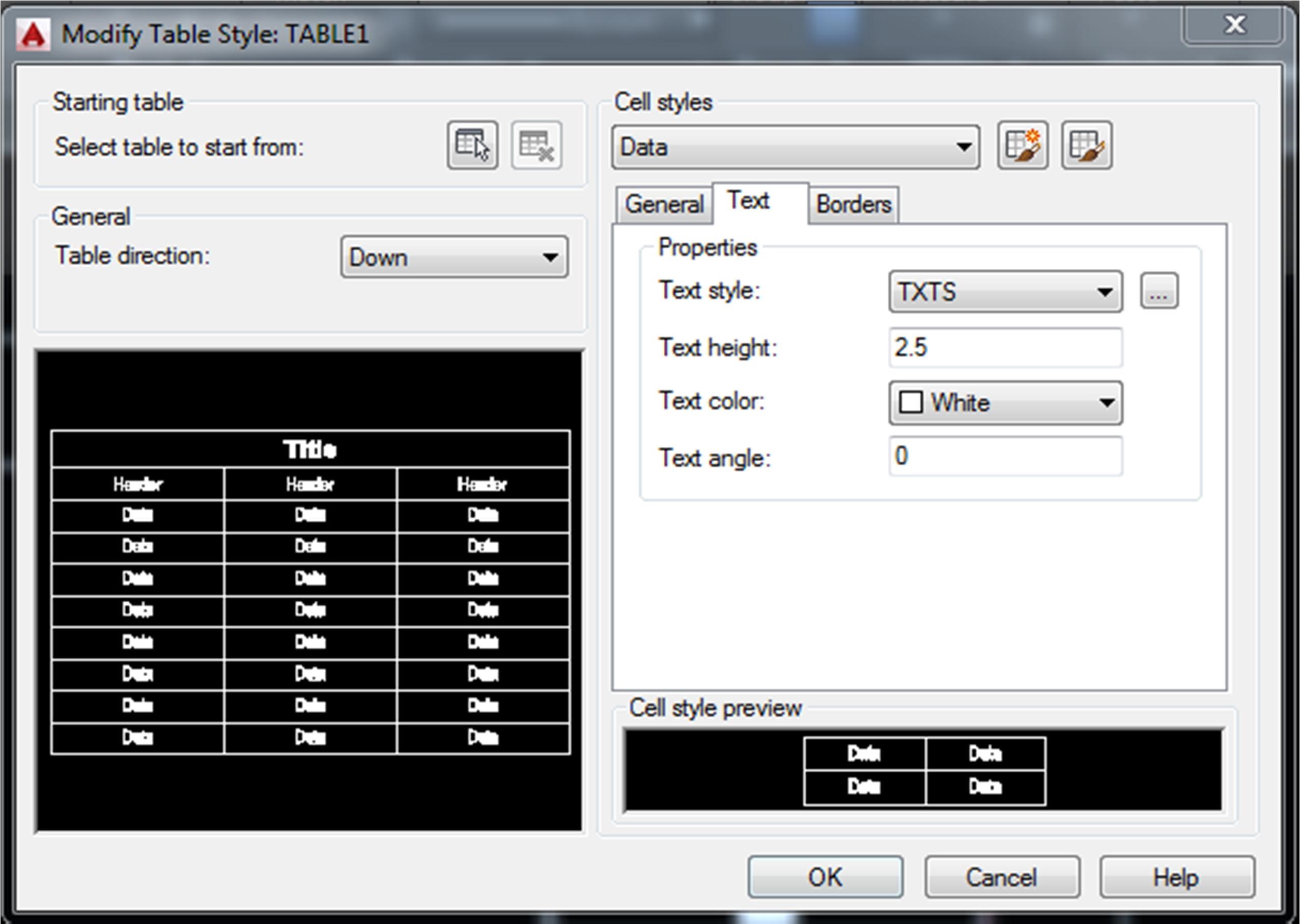Click the ellipsis text style browse button
Screen dimensions: 1300x924
(1159, 291)
